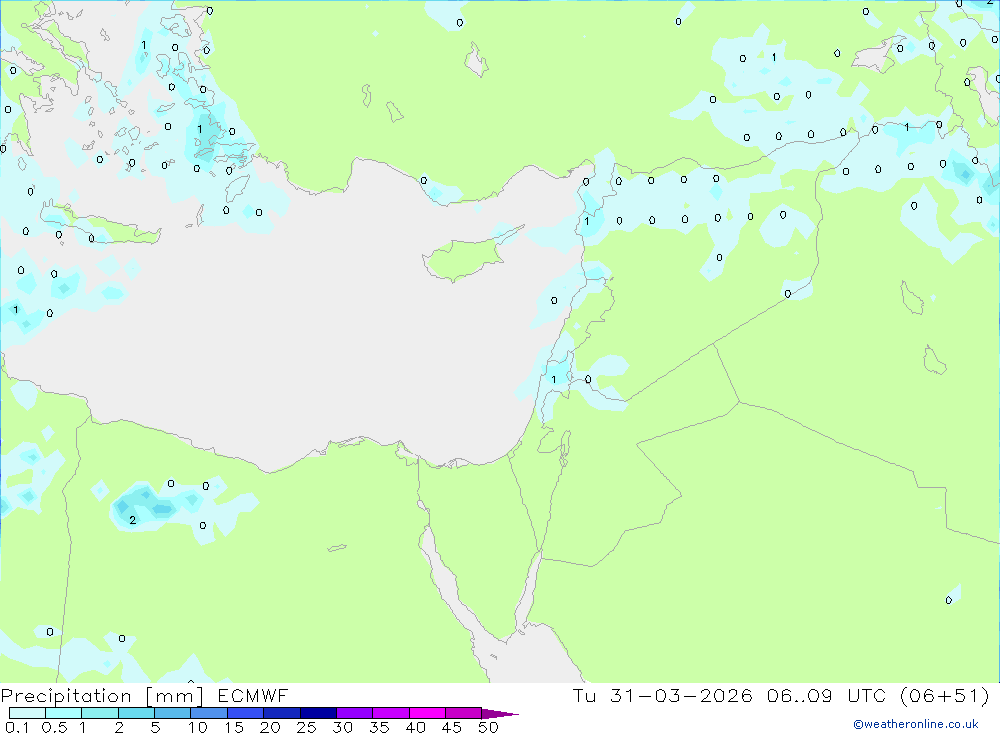Click the 0.1–0.5 mm lightest cyan legend swatch
This screenshot has height=733, width=1000.
coord(27,713)
